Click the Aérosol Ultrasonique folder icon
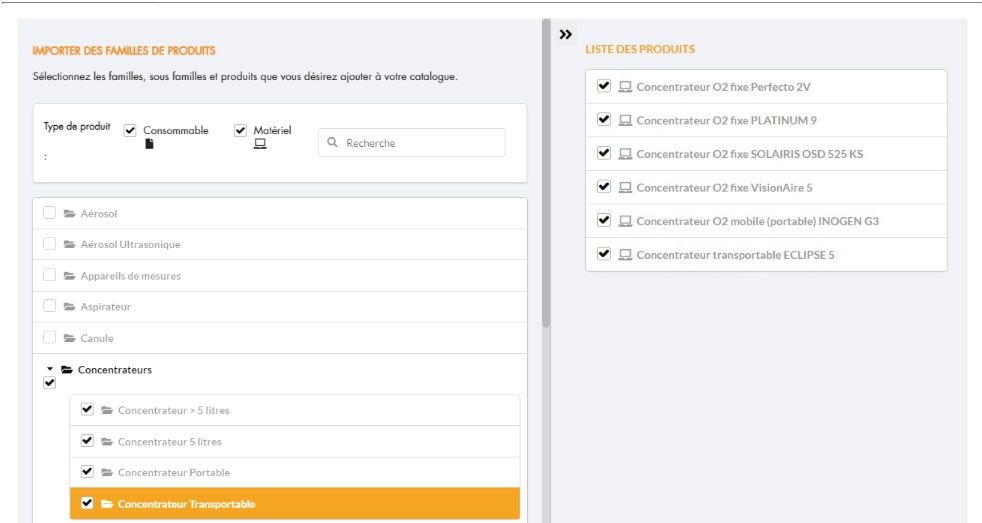 pyautogui.click(x=70, y=244)
